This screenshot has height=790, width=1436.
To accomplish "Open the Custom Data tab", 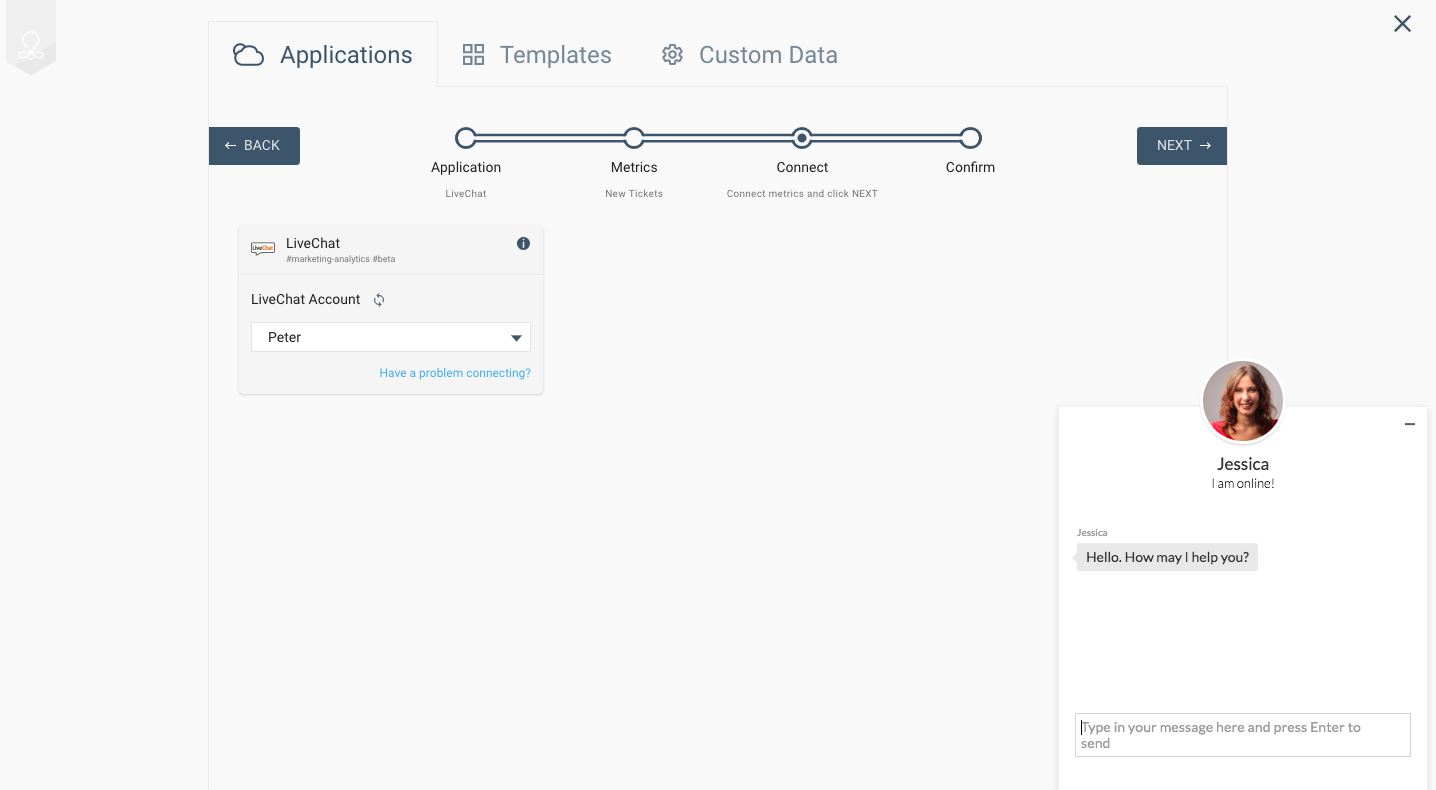I will (750, 54).
